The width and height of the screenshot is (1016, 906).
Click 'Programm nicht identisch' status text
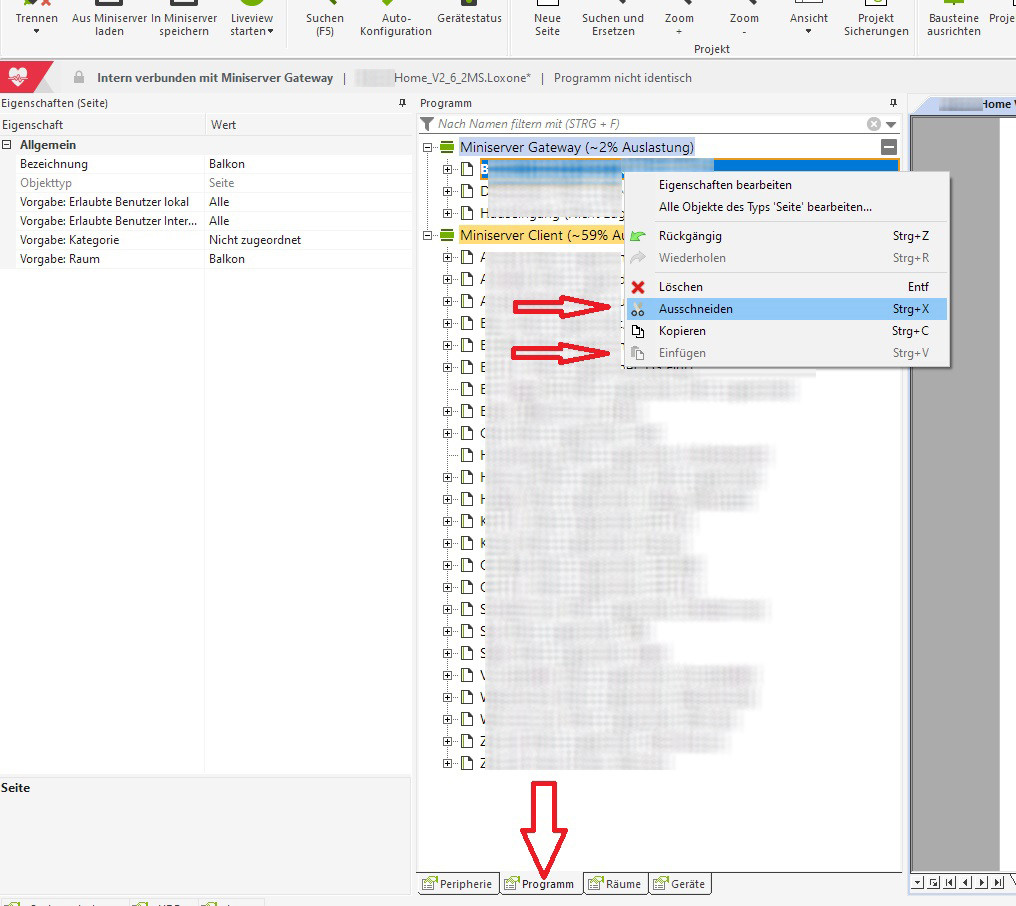pos(623,78)
